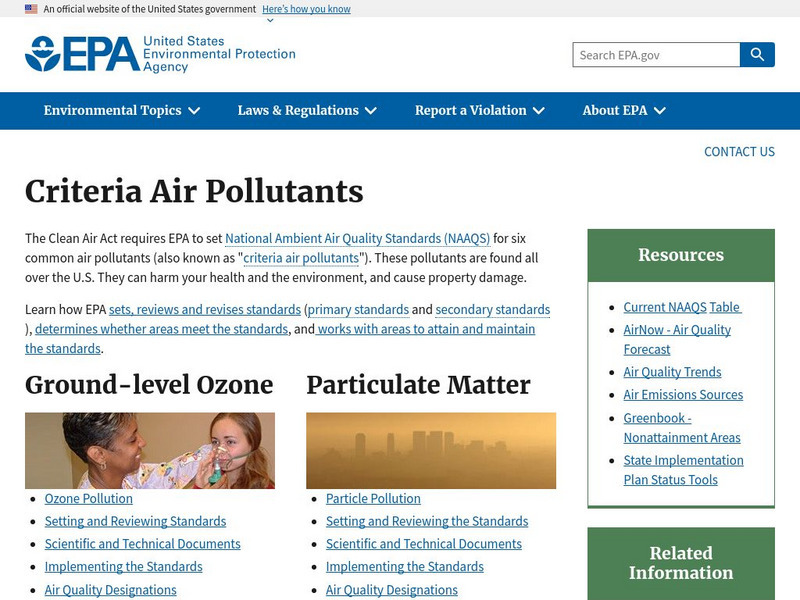Open determines whether areas meet the standards
Screen dimensions: 800x600
pos(161,329)
